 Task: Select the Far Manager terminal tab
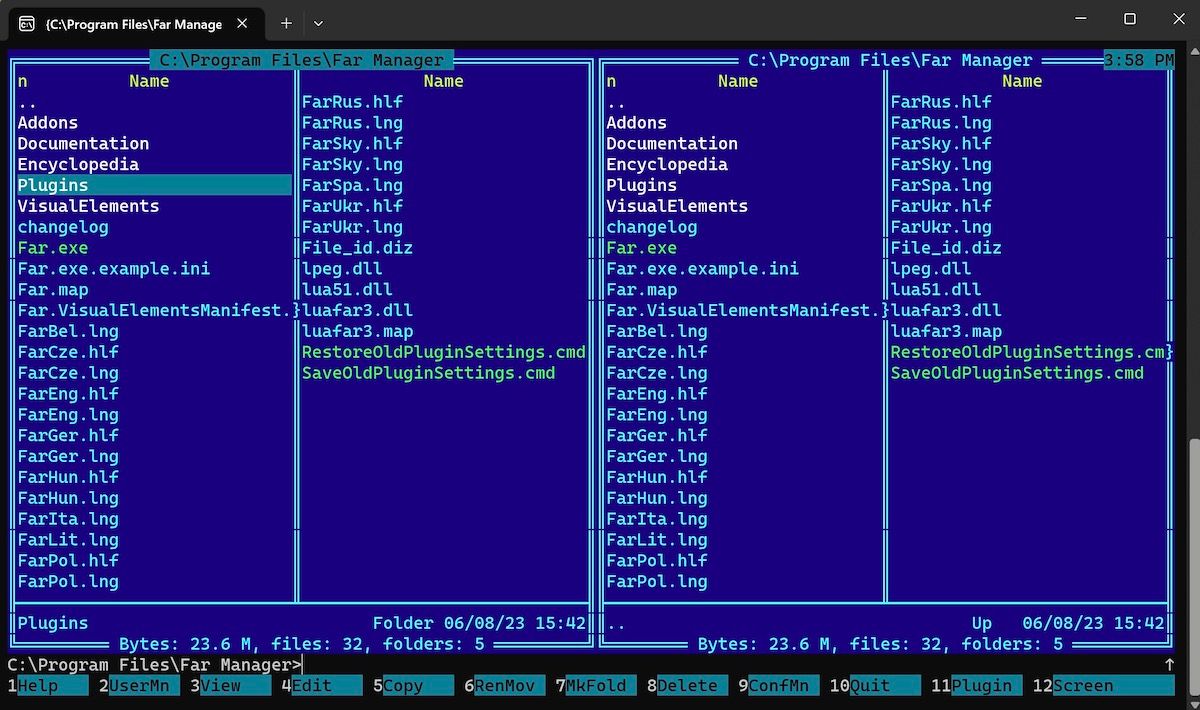tap(134, 23)
